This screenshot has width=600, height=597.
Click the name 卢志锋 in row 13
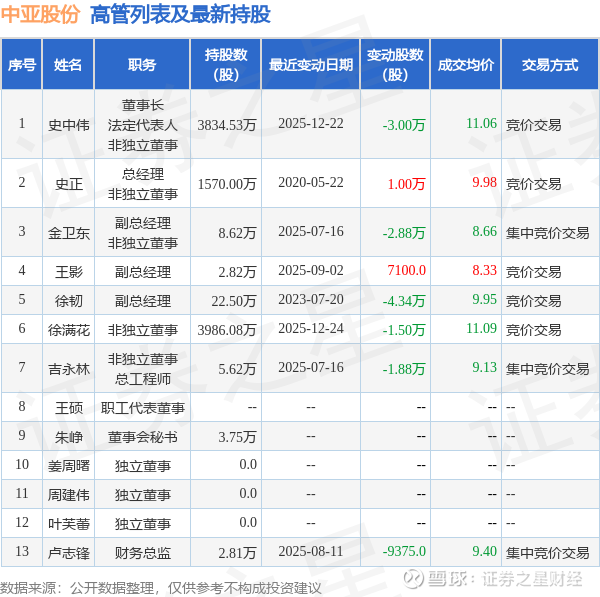[x=68, y=553]
